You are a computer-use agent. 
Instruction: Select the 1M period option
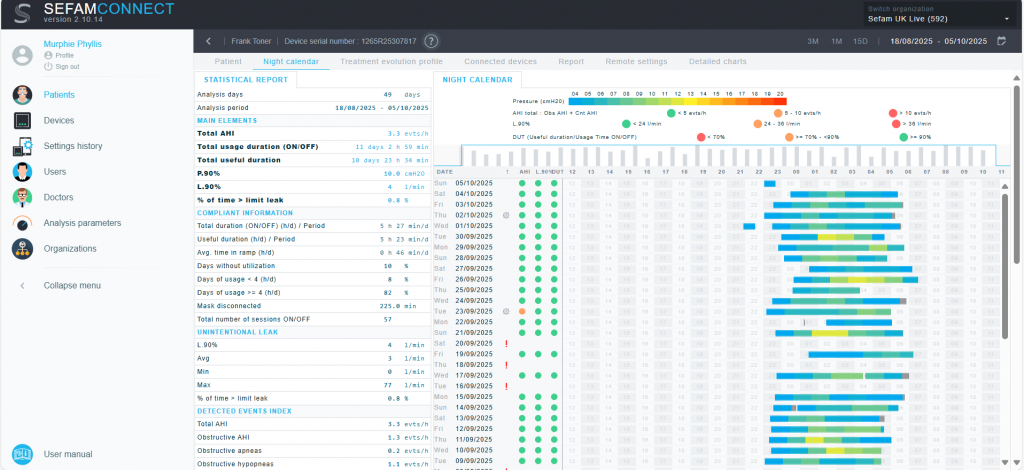836,41
